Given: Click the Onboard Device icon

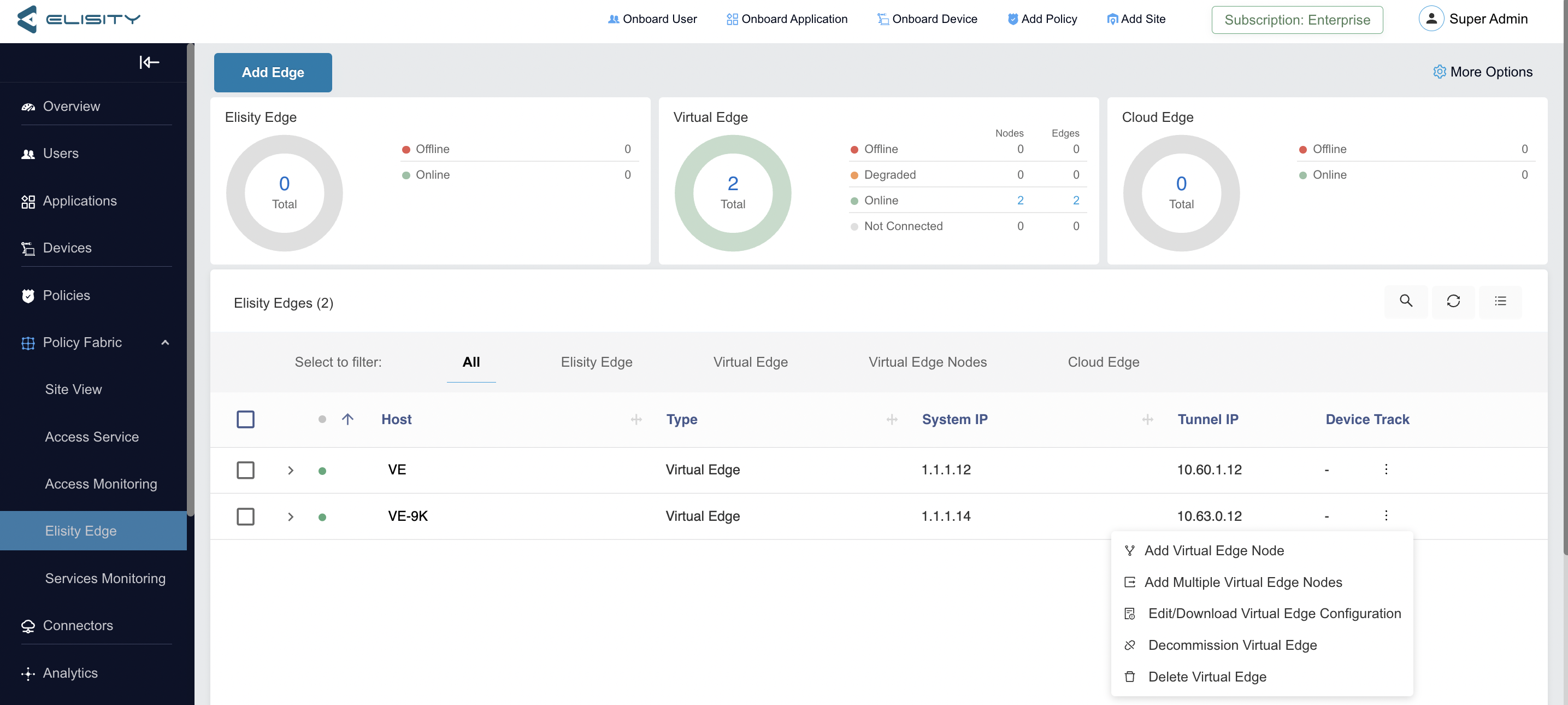Looking at the screenshot, I should click(883, 20).
